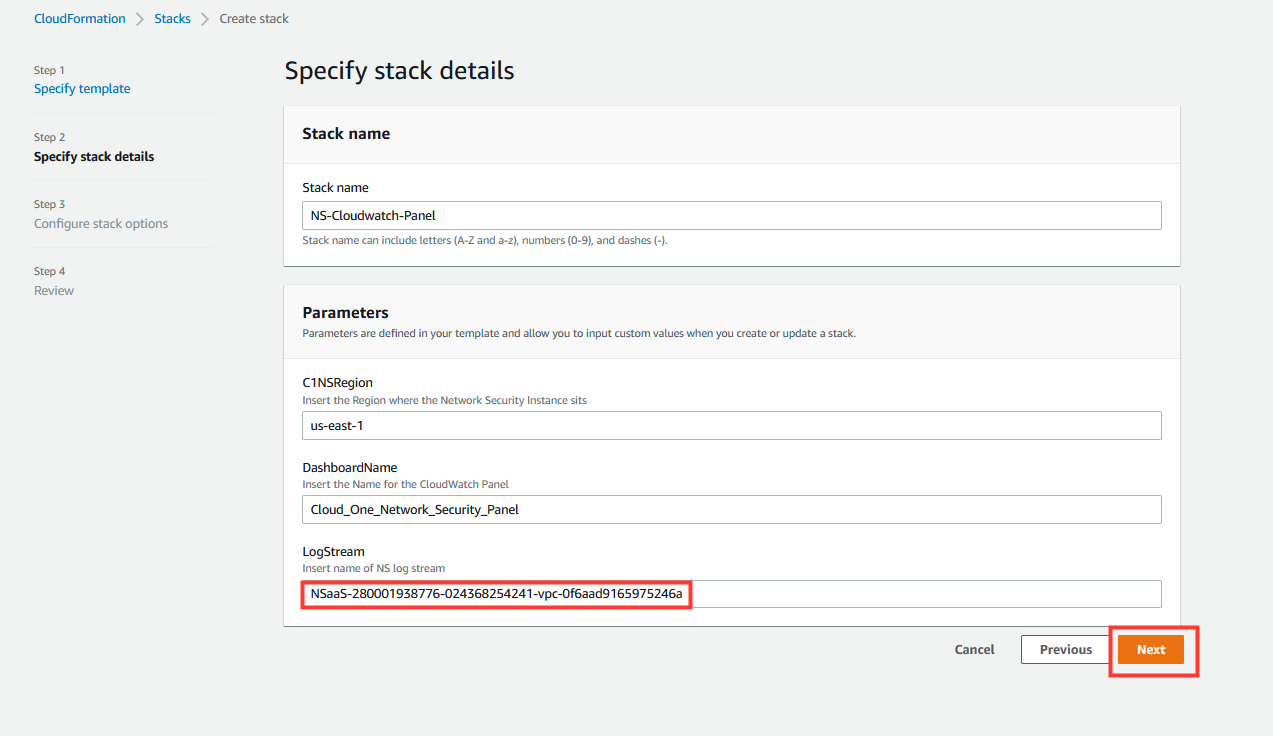Proceed with the Next button
Viewport: 1273px width, 736px height.
[x=1151, y=650]
